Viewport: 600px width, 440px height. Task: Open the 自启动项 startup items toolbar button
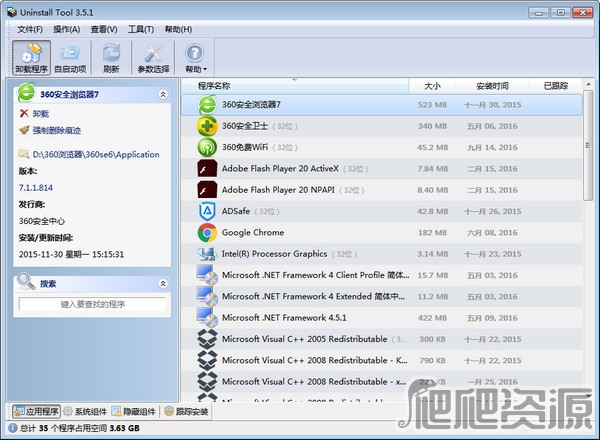coord(70,58)
